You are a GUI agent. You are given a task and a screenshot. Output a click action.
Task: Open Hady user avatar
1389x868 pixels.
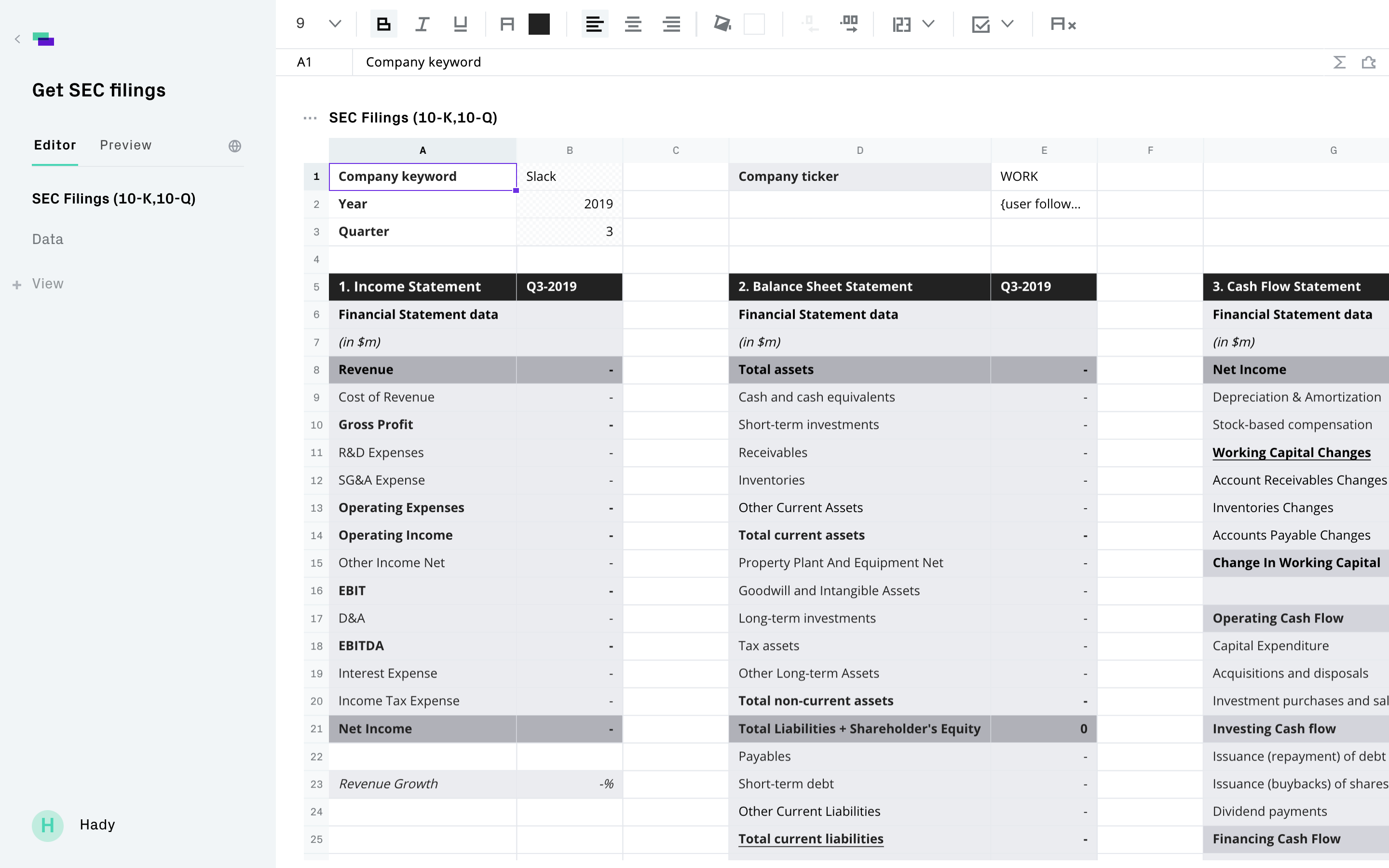[x=48, y=826]
